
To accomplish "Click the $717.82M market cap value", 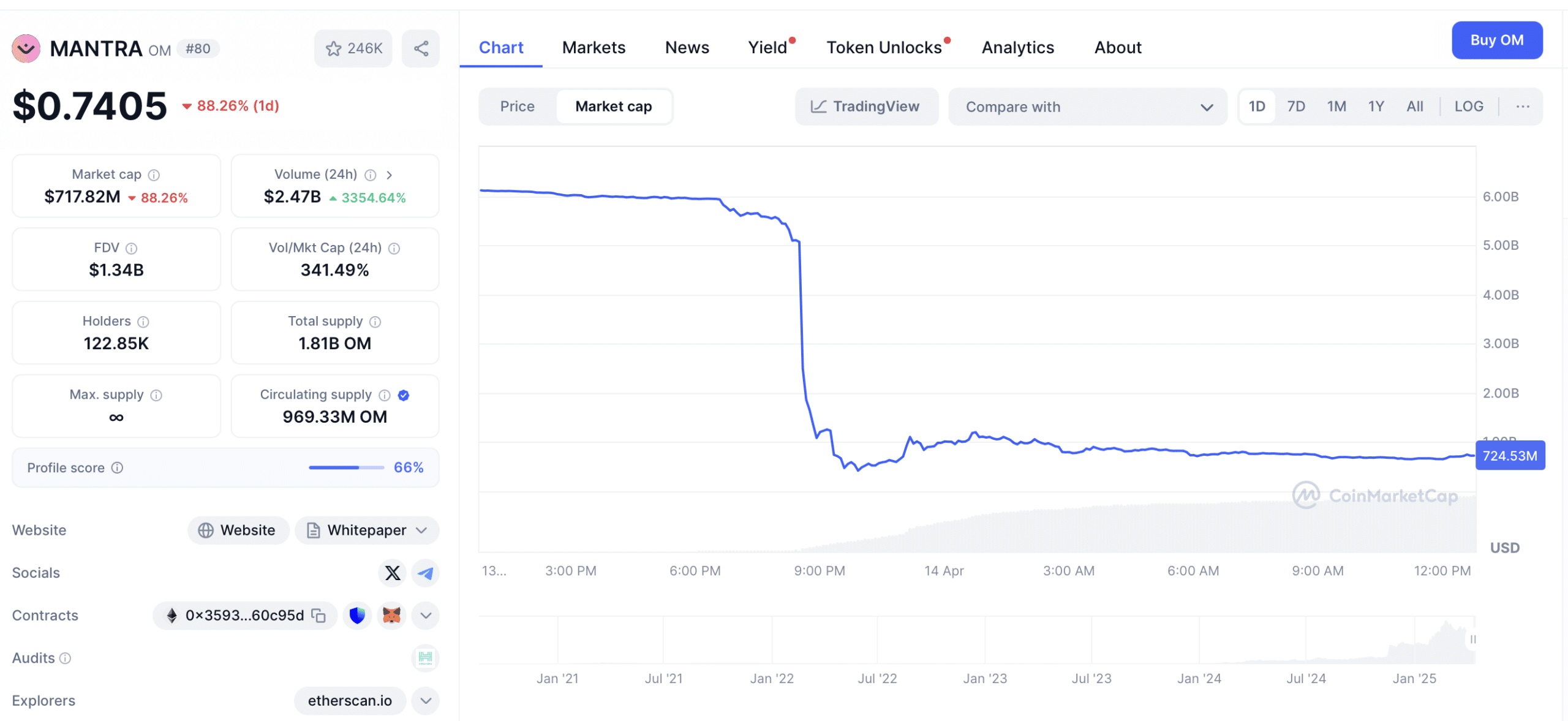I will coord(82,197).
